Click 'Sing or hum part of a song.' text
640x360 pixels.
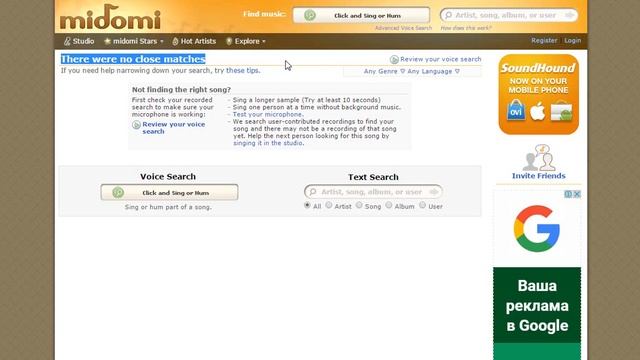168,207
